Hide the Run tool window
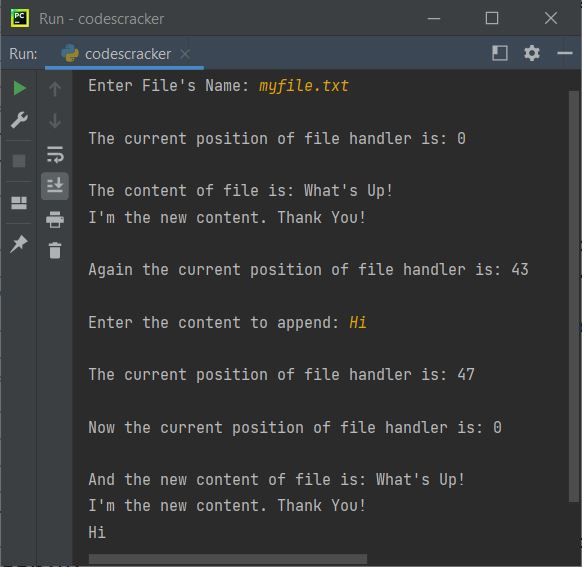582x567 pixels. click(x=565, y=53)
